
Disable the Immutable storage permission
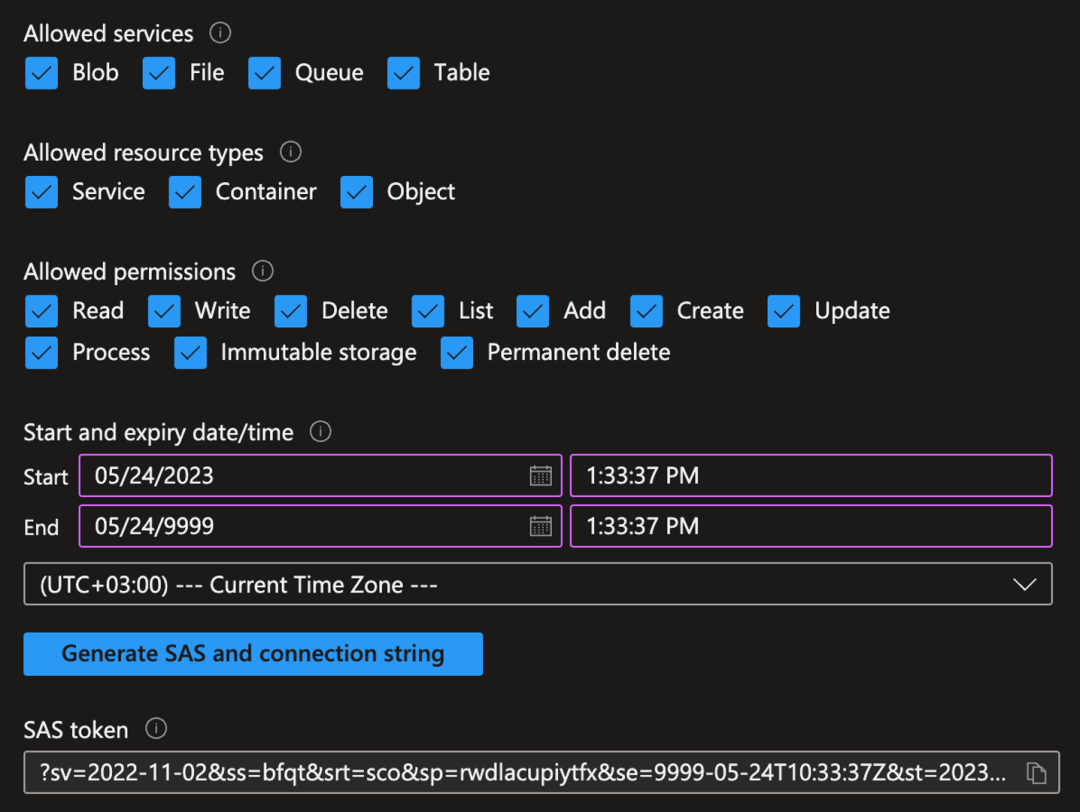coord(190,353)
